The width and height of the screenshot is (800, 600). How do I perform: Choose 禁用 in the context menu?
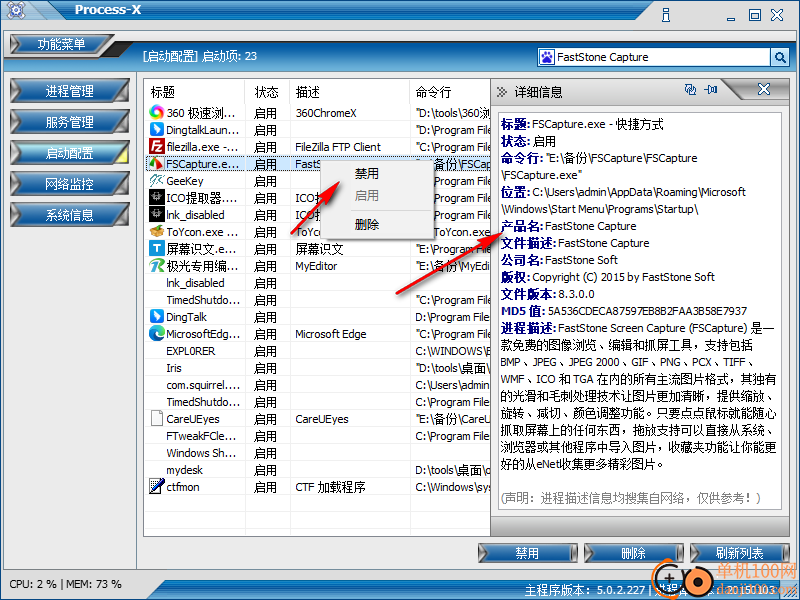pyautogui.click(x=367, y=174)
